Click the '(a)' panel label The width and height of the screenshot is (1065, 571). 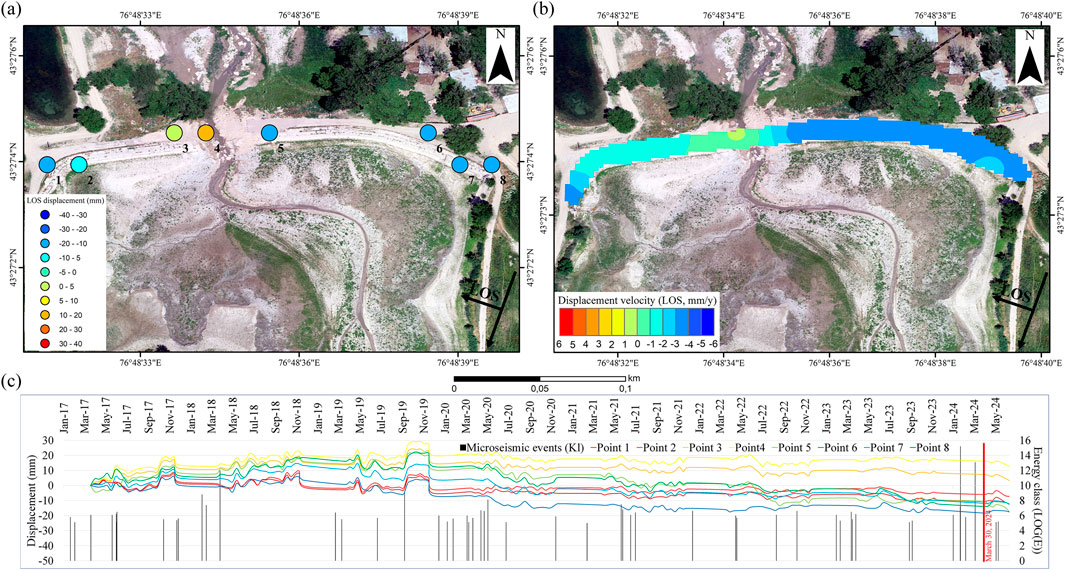pyautogui.click(x=10, y=10)
